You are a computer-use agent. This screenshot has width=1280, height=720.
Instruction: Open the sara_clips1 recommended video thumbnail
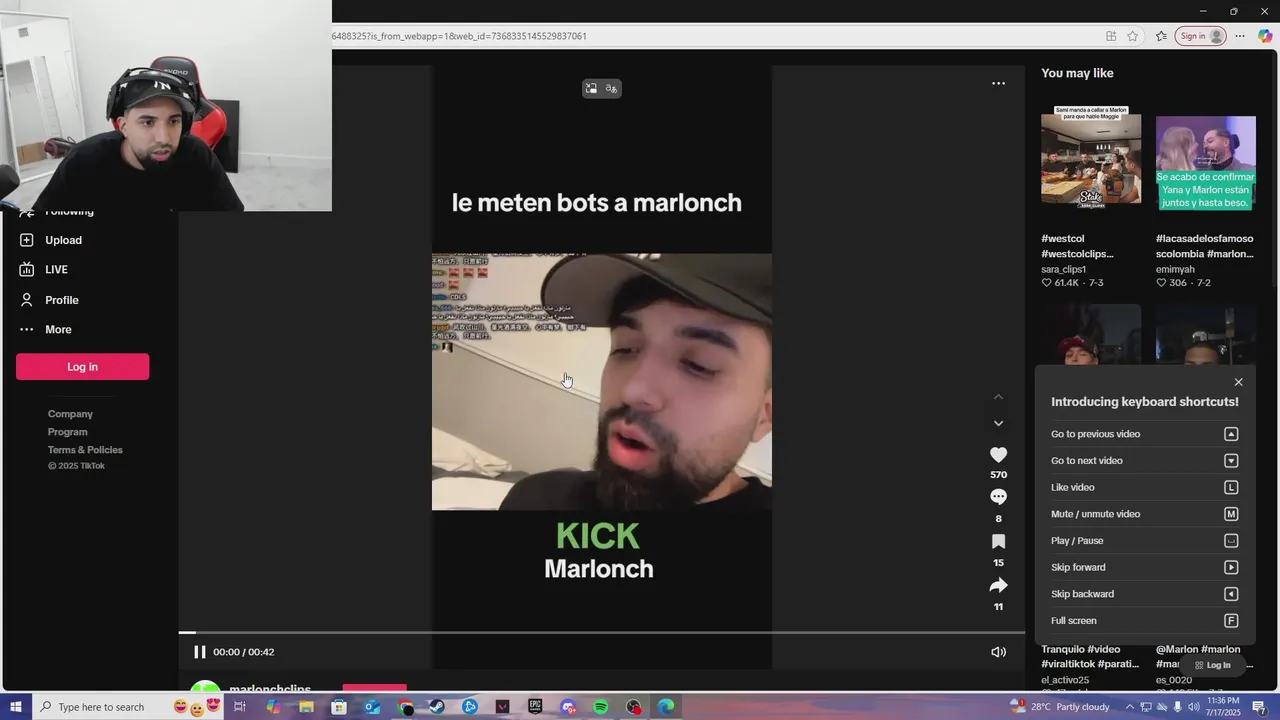pos(1091,158)
